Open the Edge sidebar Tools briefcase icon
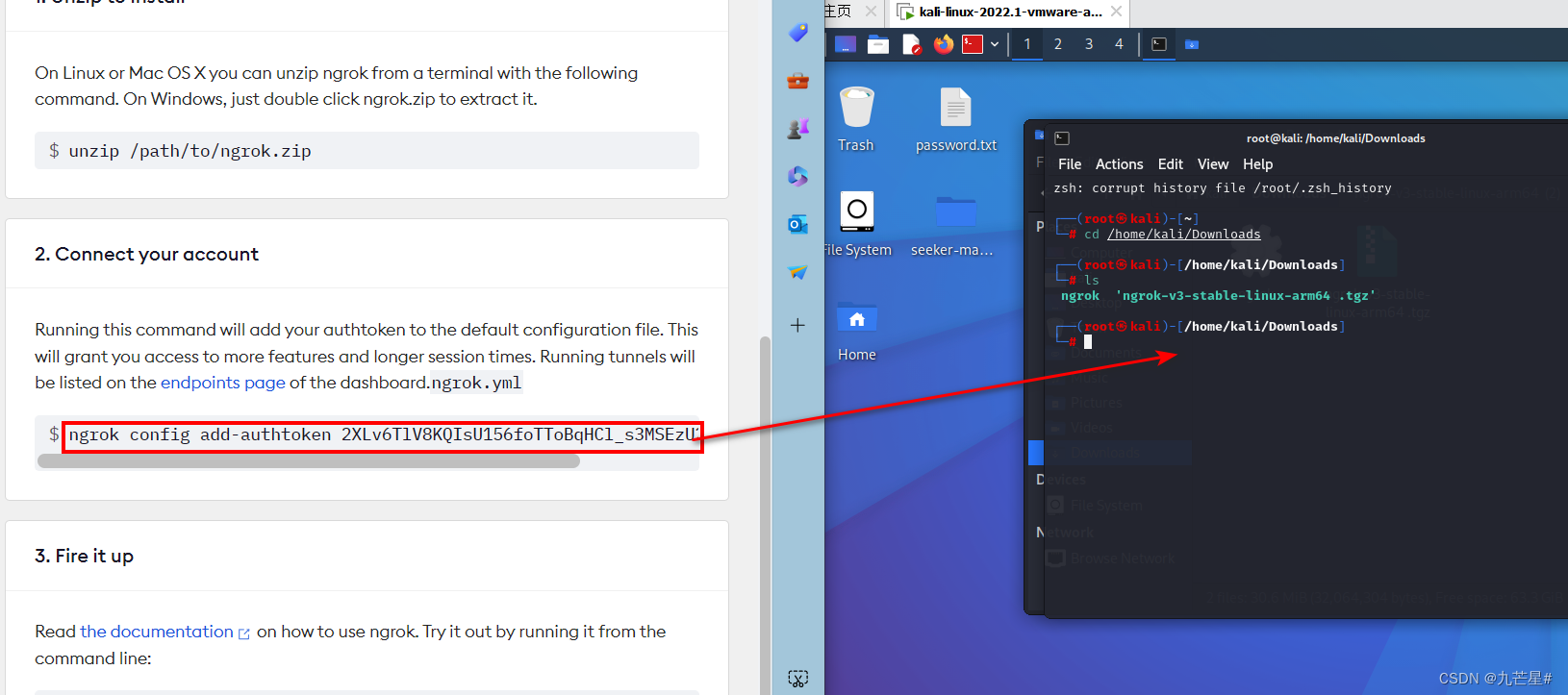1568x695 pixels. tap(797, 81)
